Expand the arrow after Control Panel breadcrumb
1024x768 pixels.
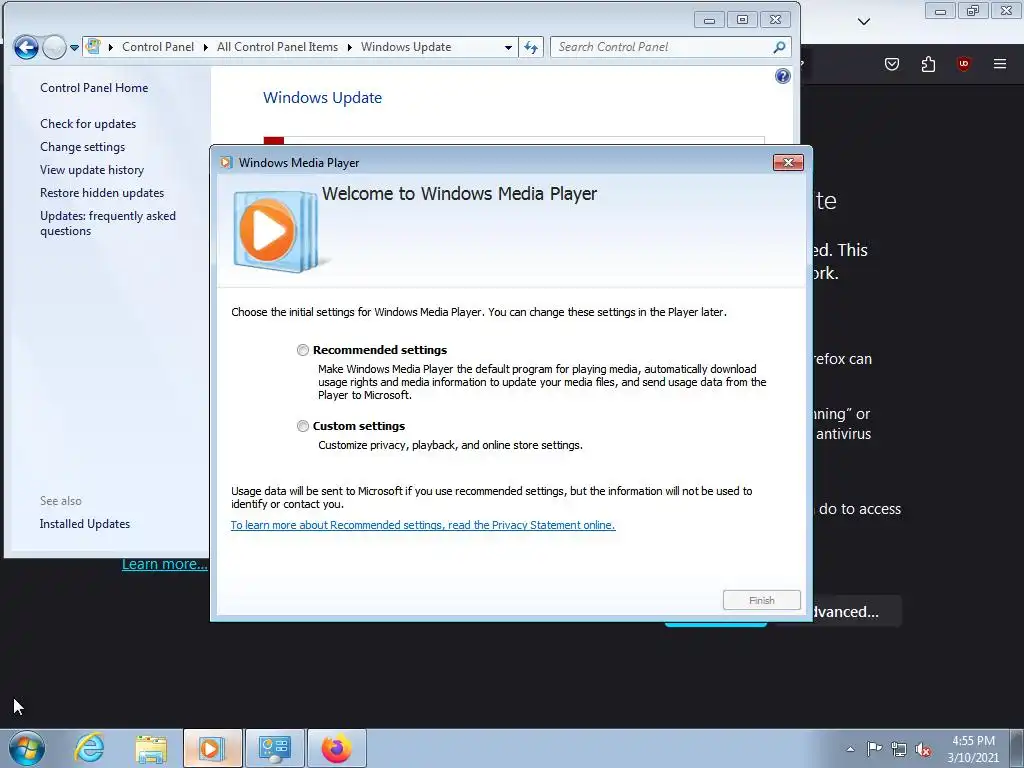[x=205, y=47]
